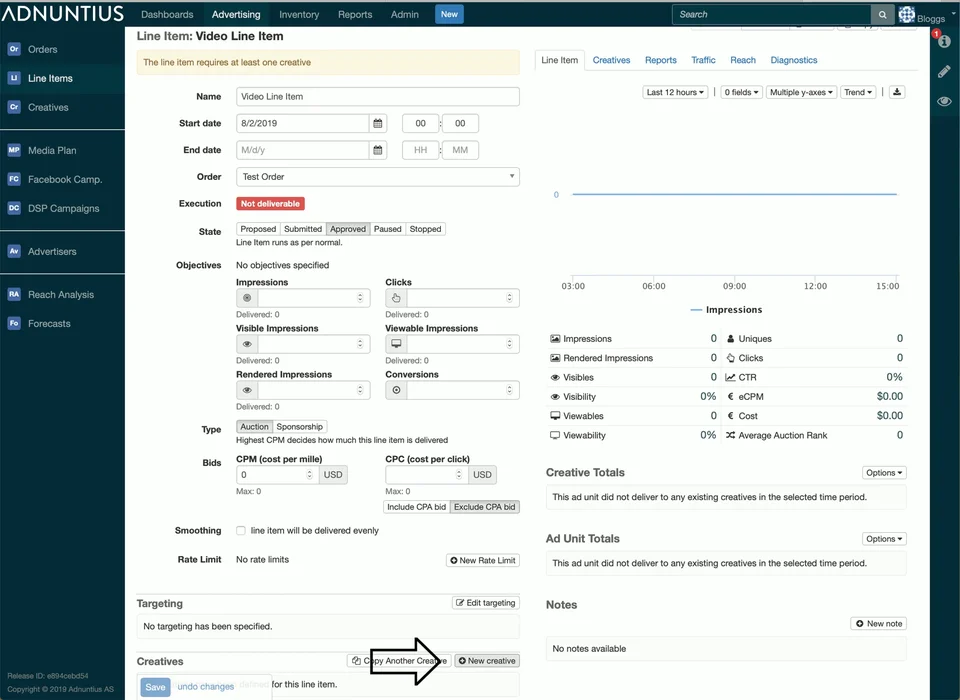Click the eye icon in right rail
The width and height of the screenshot is (960, 700).
[x=944, y=101]
